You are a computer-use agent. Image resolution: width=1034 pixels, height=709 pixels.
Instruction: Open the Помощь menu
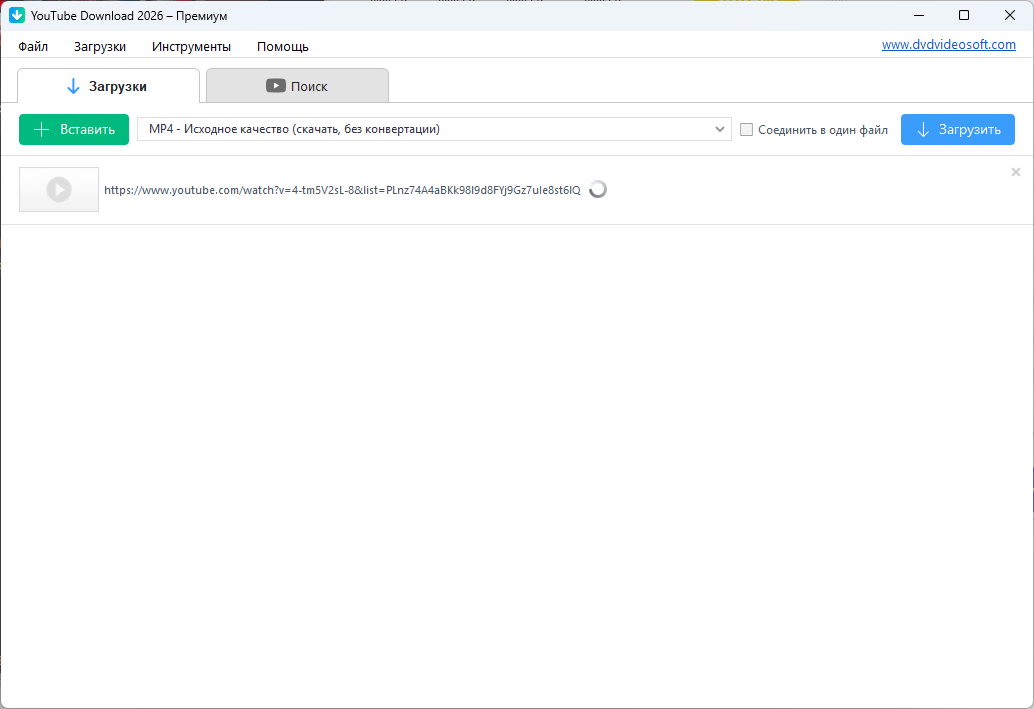click(282, 46)
